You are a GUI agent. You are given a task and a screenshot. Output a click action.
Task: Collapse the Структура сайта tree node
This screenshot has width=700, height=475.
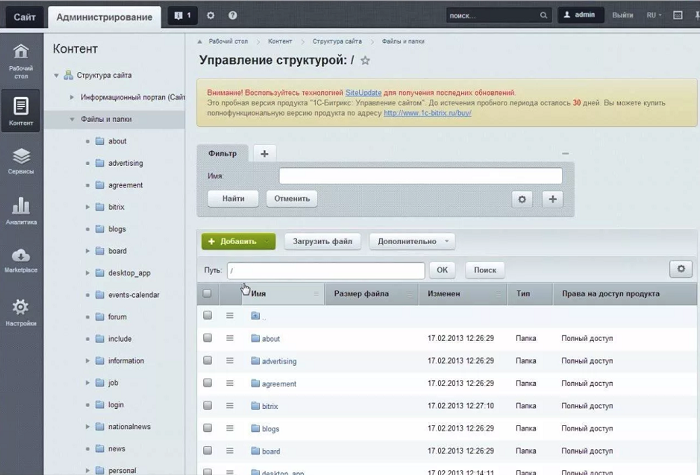tap(56, 75)
